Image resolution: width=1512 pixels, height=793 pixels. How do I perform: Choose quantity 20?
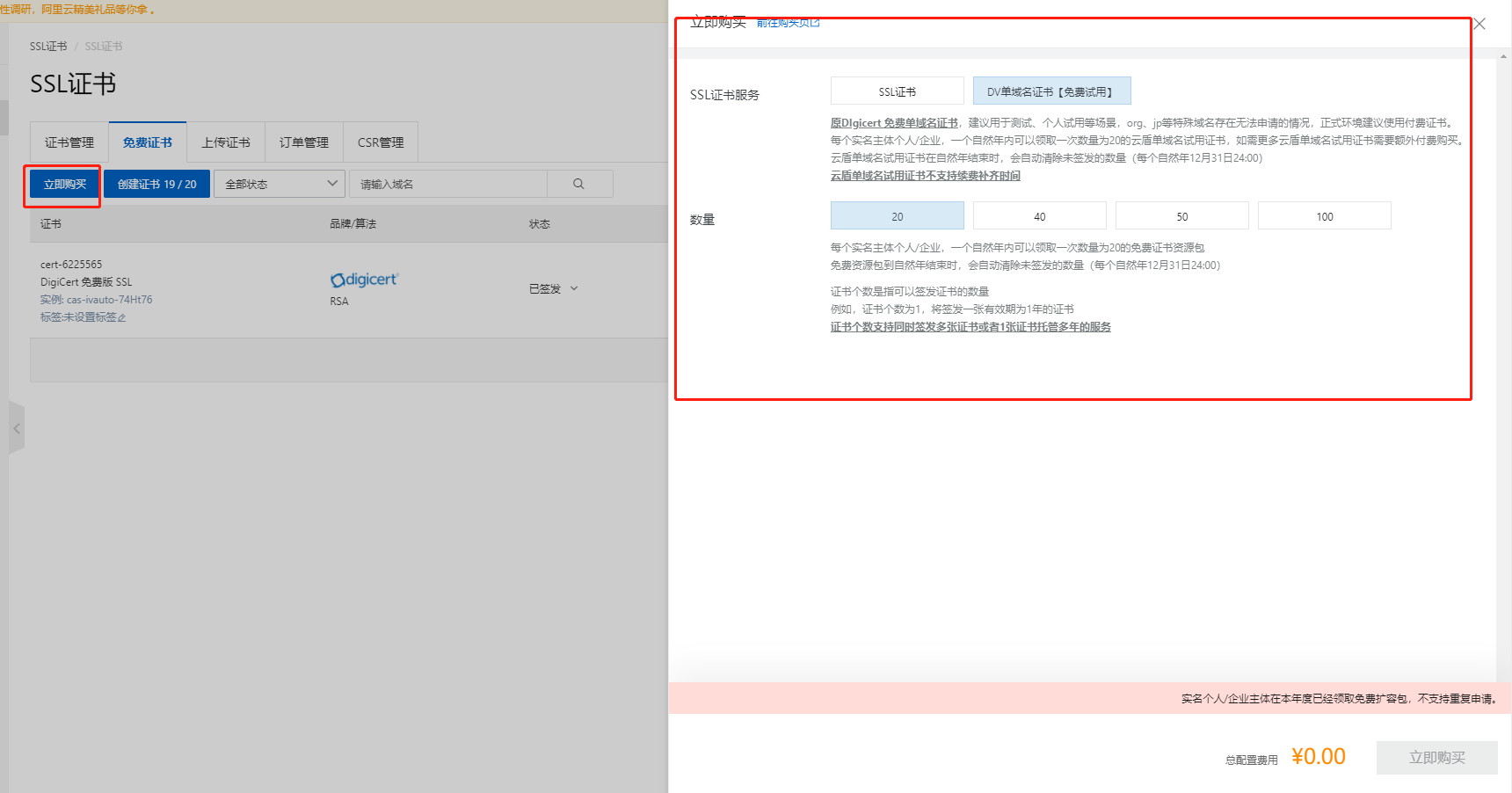point(898,216)
